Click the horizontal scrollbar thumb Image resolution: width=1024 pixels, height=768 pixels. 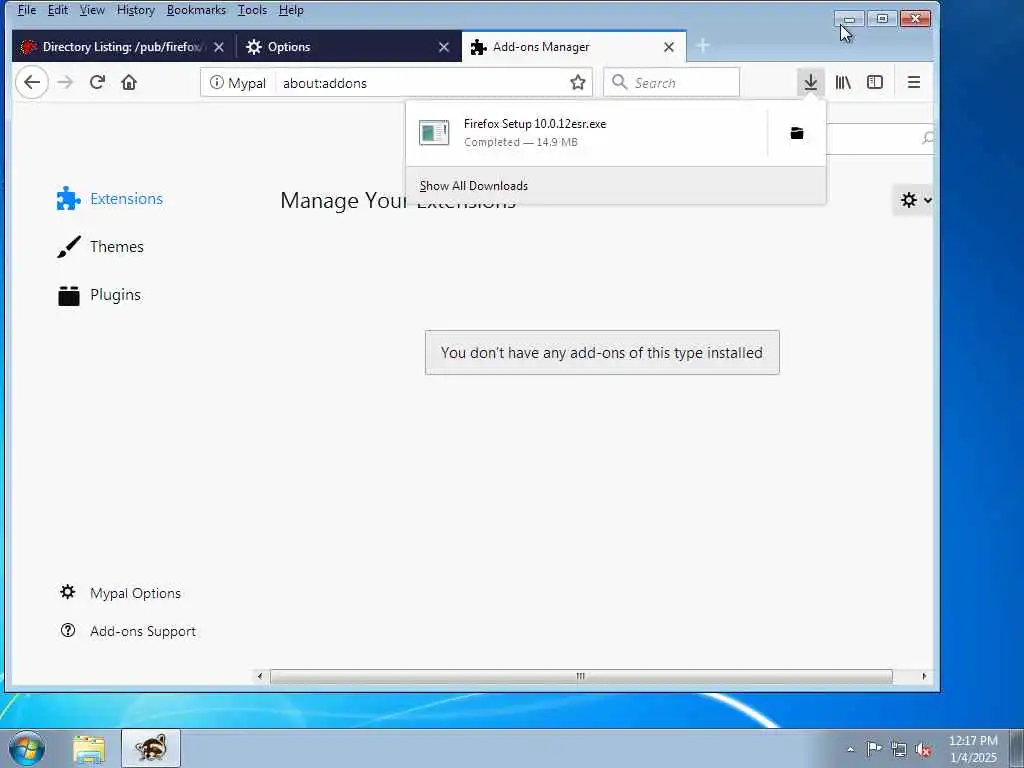click(581, 676)
